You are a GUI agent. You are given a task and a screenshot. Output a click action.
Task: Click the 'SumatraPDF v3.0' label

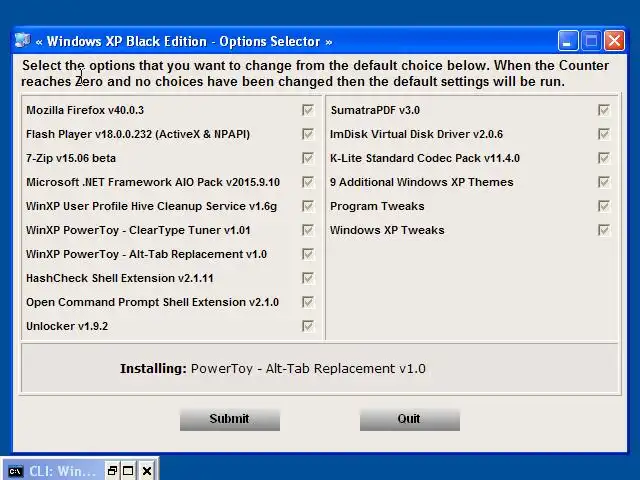point(375,110)
